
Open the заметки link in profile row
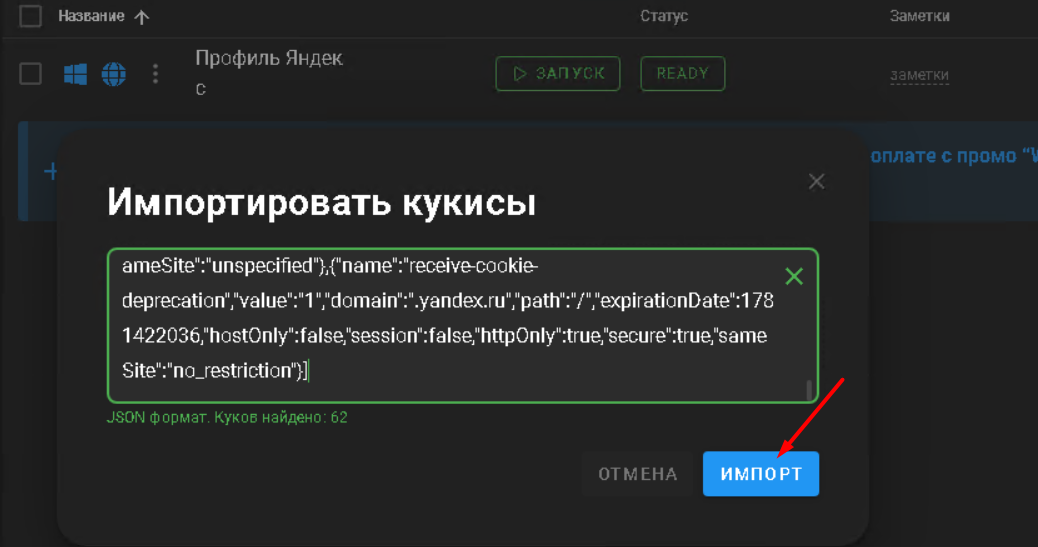(x=919, y=75)
